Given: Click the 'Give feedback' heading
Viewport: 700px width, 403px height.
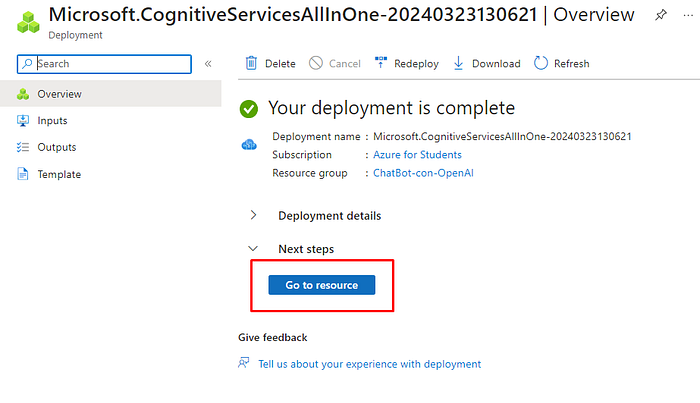Looking at the screenshot, I should point(273,337).
